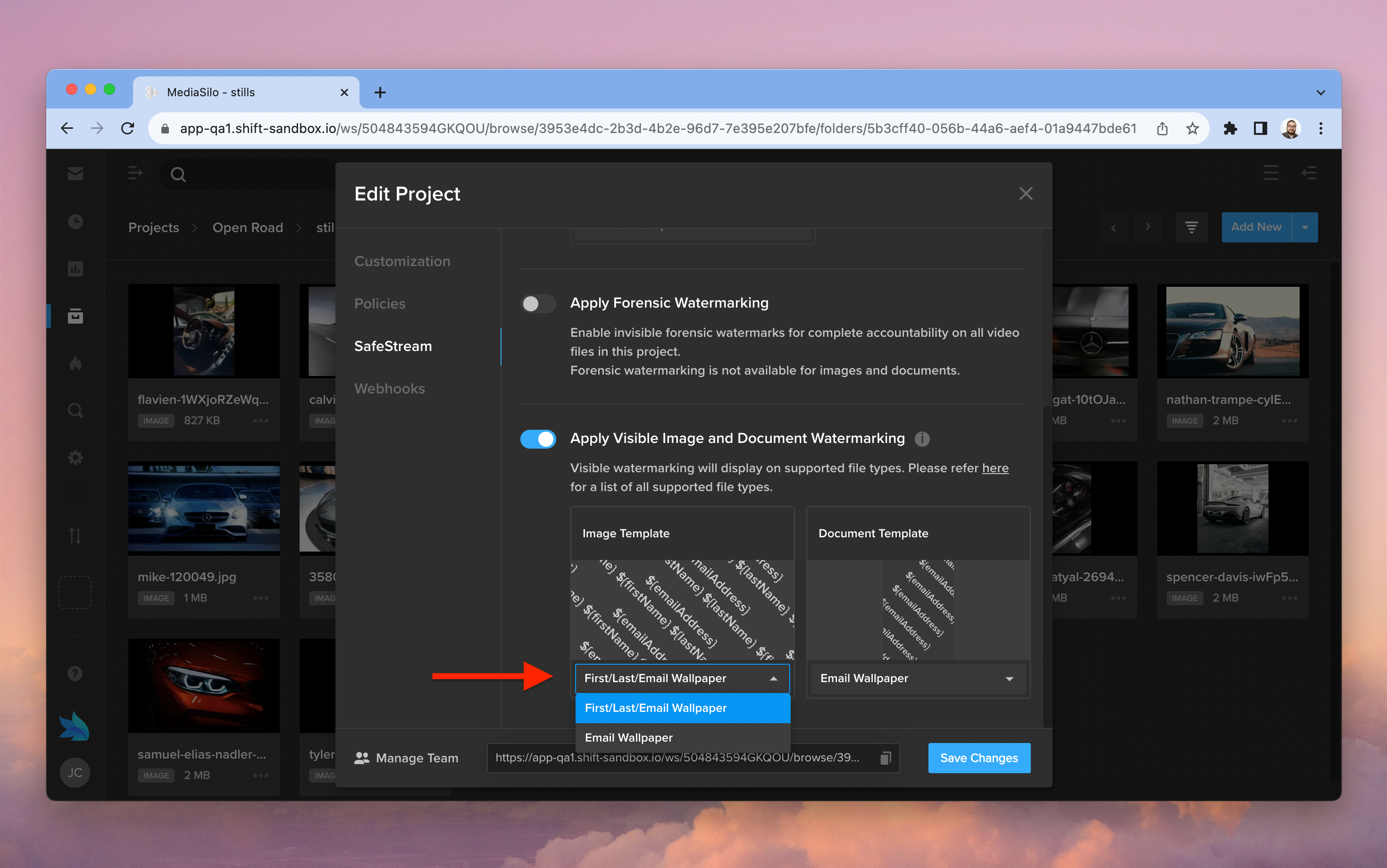
Task: Open mike-120049.jpg thumbnail
Action: pyautogui.click(x=204, y=509)
